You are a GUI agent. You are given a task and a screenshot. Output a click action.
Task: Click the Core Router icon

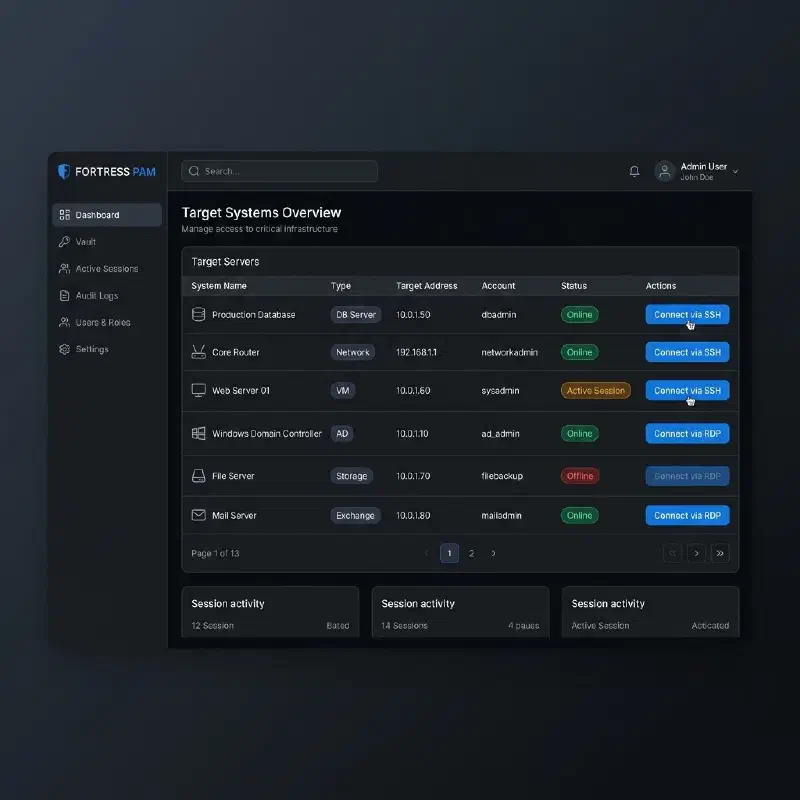[198, 352]
